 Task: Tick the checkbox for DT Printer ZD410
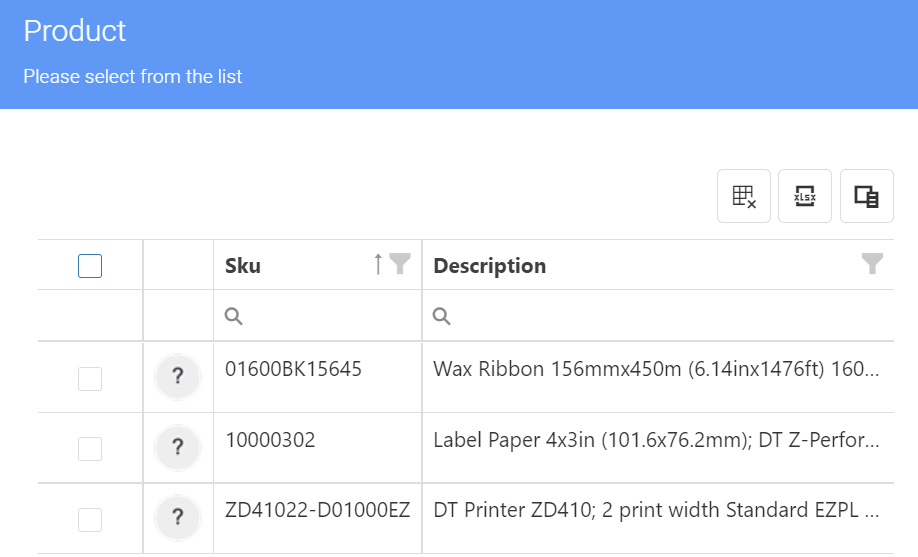pos(90,519)
